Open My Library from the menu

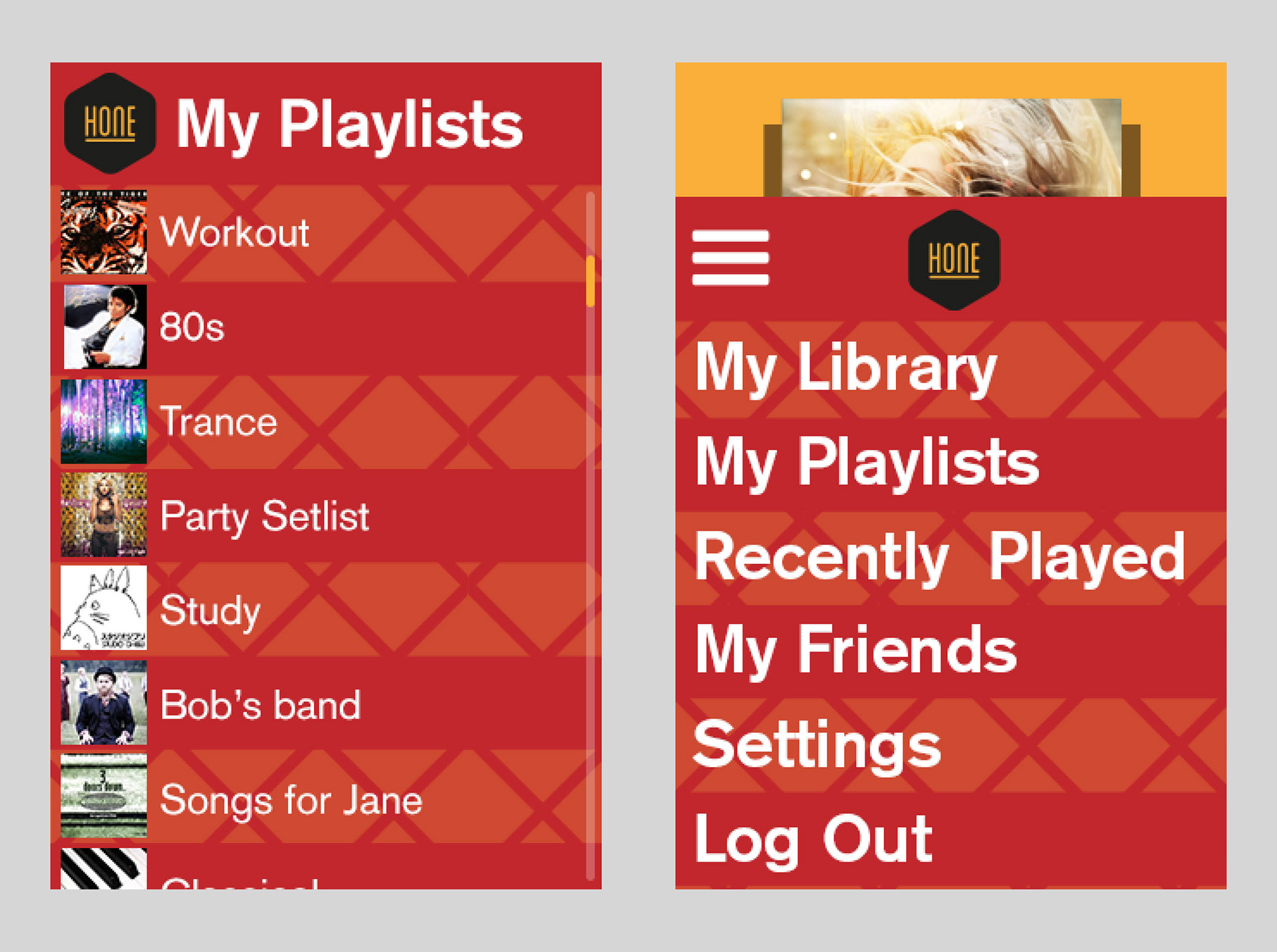[846, 368]
